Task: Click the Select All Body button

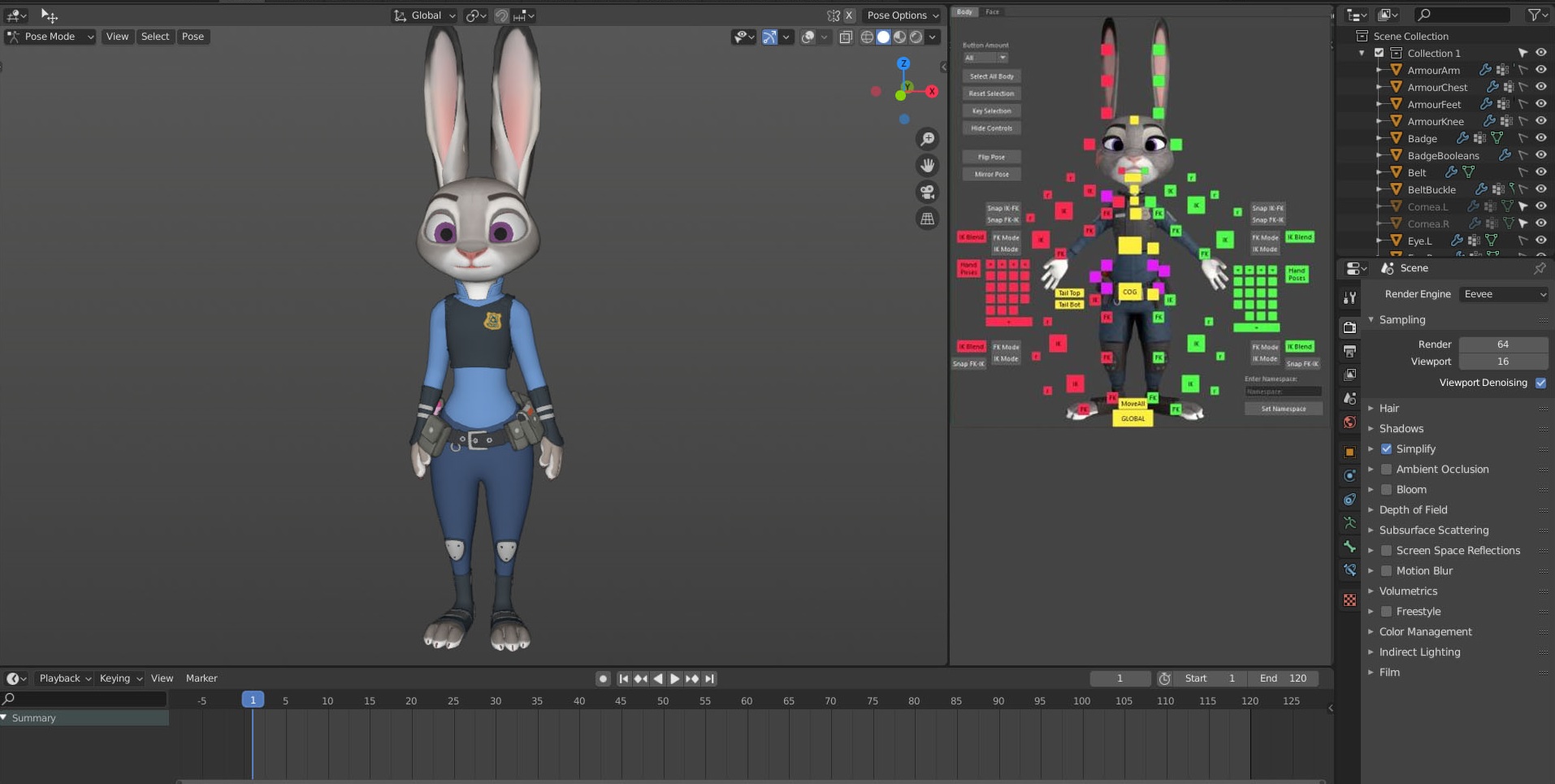Action: (991, 76)
